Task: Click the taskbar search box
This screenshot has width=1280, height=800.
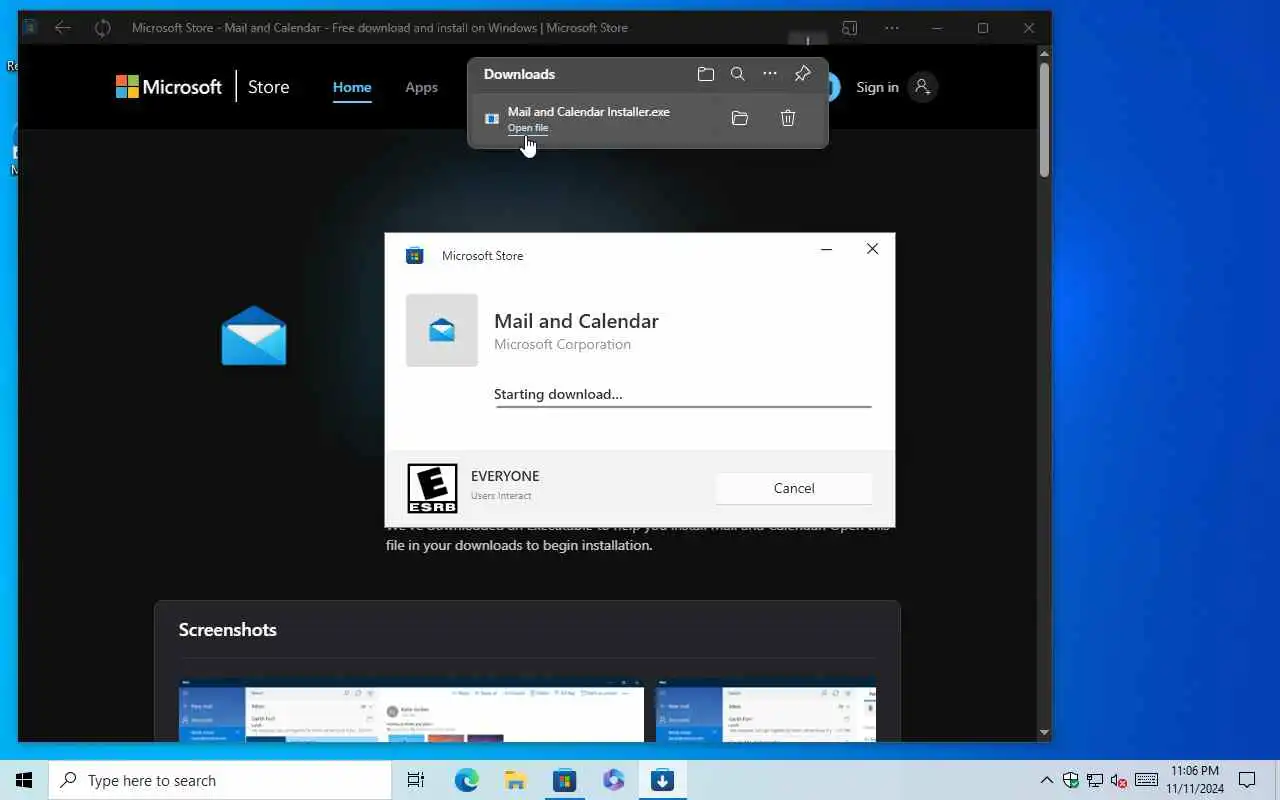Action: tap(220, 780)
